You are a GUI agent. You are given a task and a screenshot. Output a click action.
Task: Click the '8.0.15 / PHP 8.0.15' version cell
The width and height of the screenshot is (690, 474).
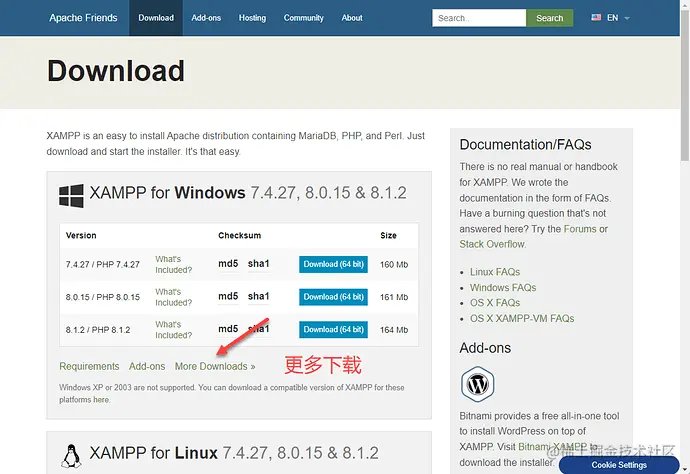103,297
